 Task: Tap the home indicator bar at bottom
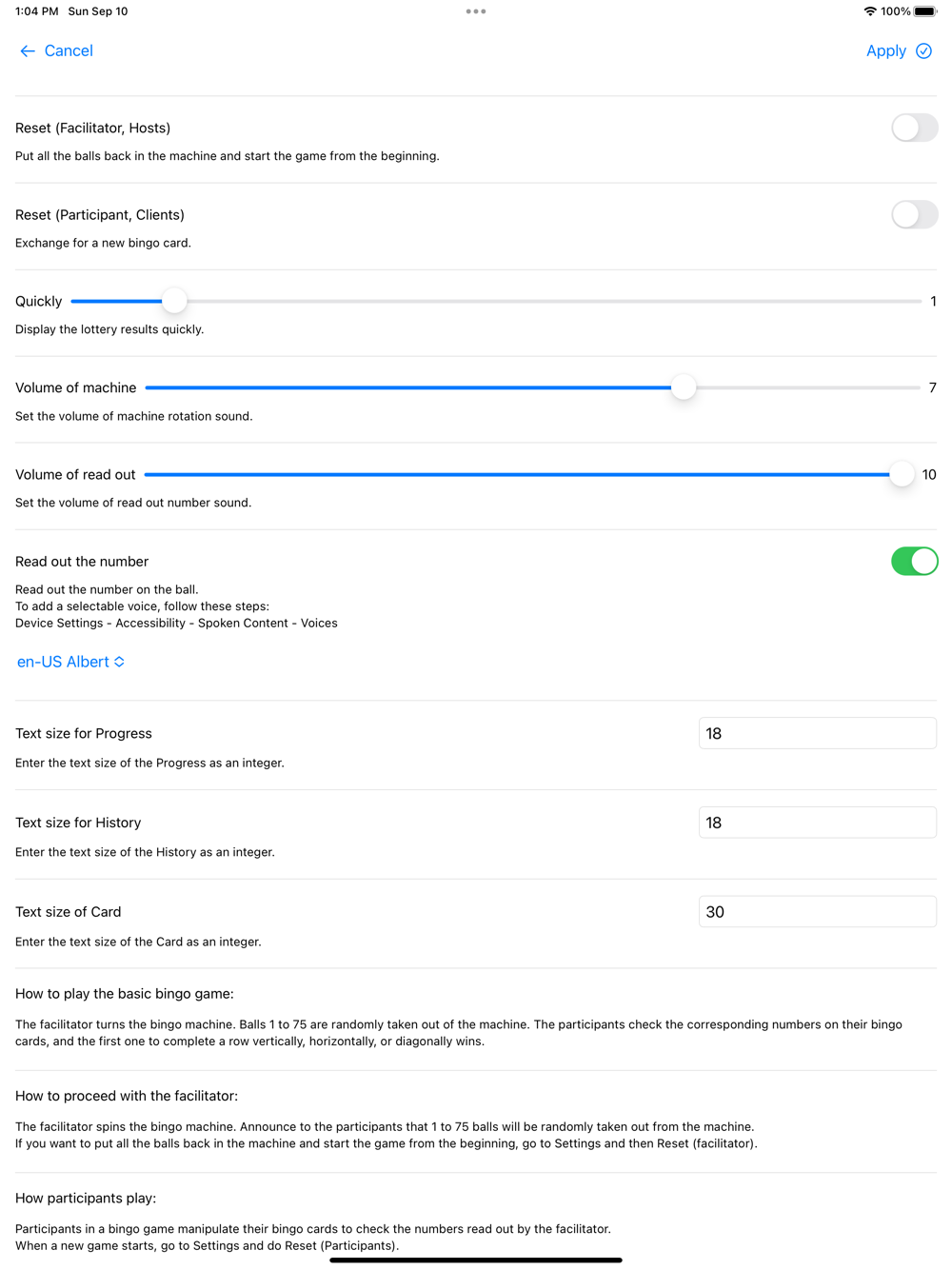click(x=476, y=1260)
